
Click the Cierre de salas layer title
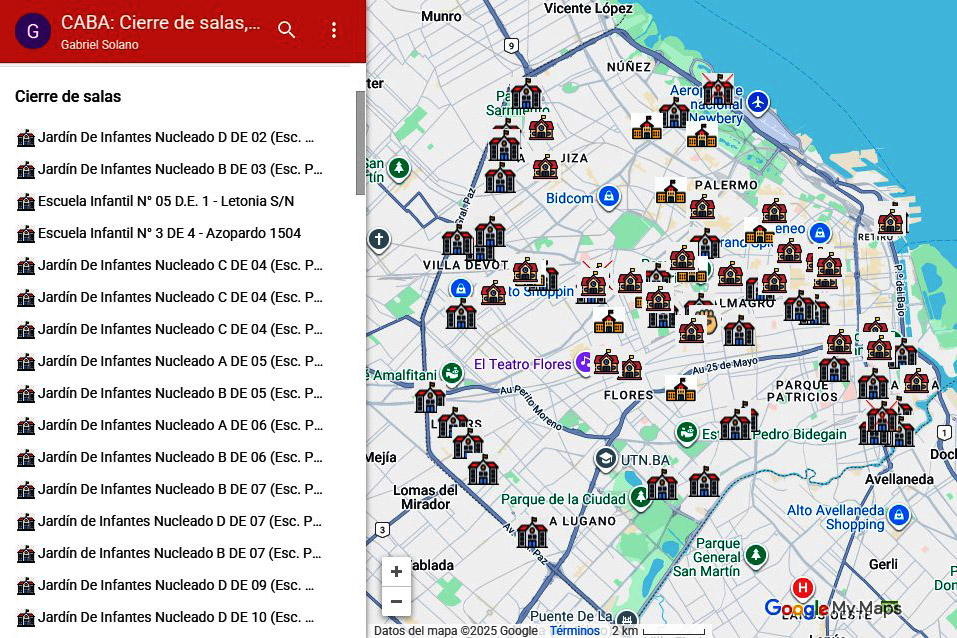(x=68, y=97)
